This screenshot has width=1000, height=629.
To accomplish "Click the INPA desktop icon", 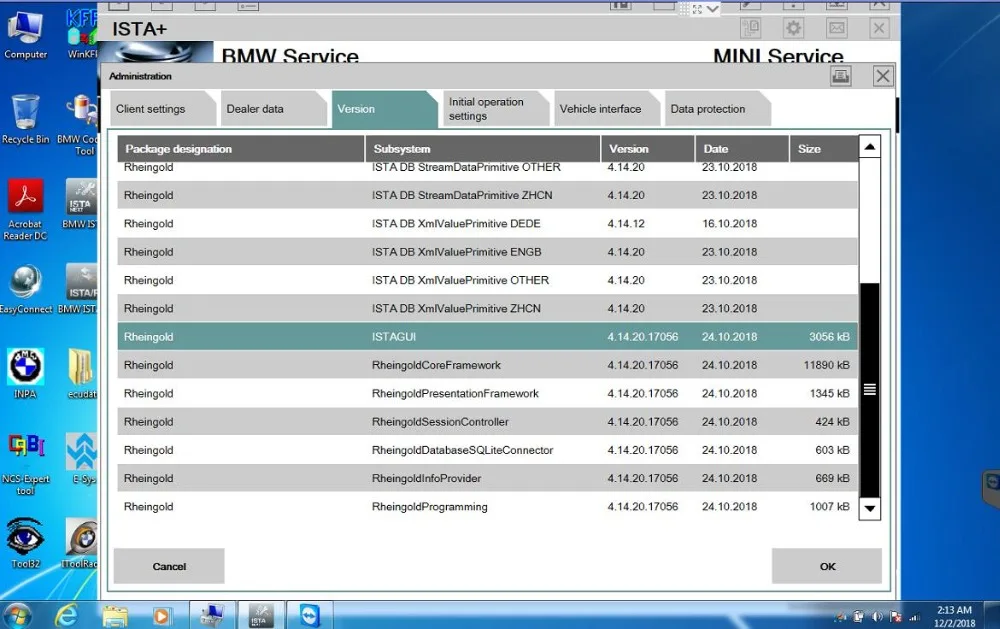I will click(26, 374).
